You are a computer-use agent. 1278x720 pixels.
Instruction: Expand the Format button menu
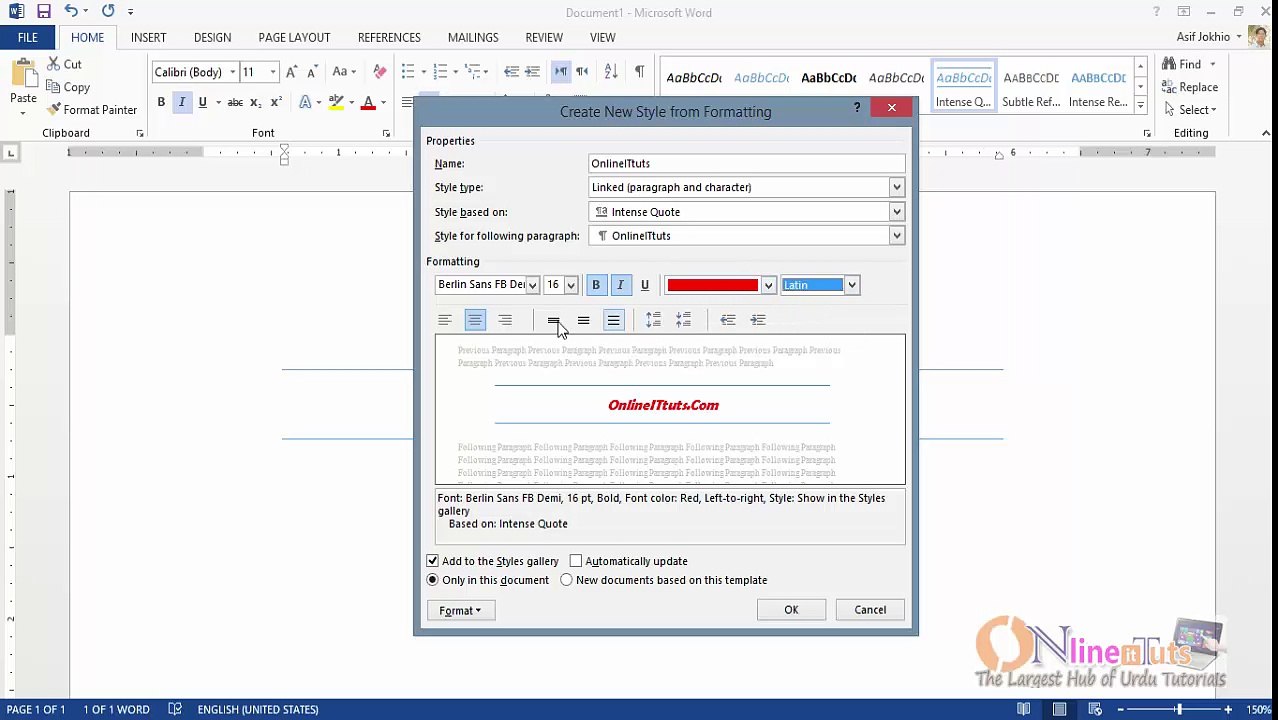coord(460,610)
